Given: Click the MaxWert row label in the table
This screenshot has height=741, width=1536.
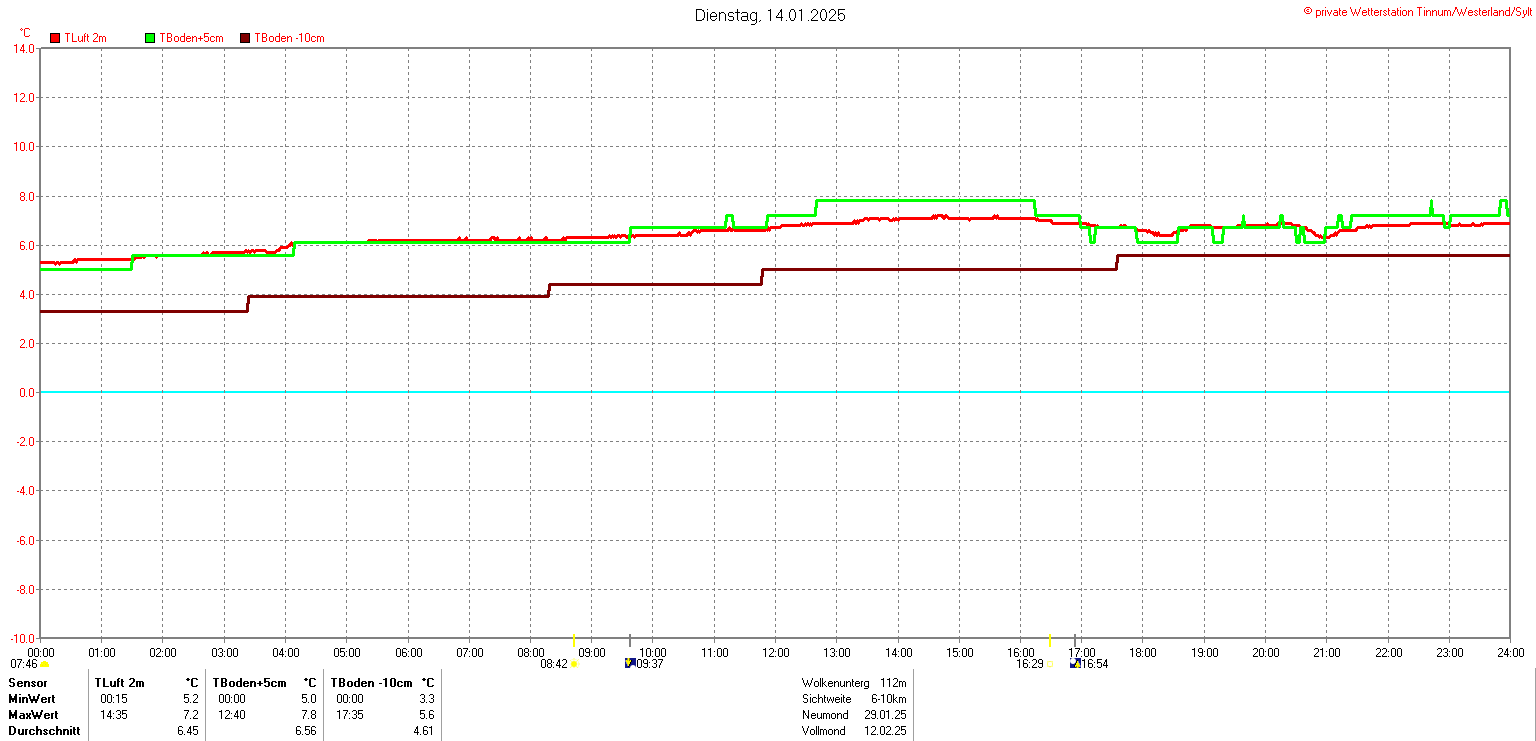Looking at the screenshot, I should pos(33,715).
